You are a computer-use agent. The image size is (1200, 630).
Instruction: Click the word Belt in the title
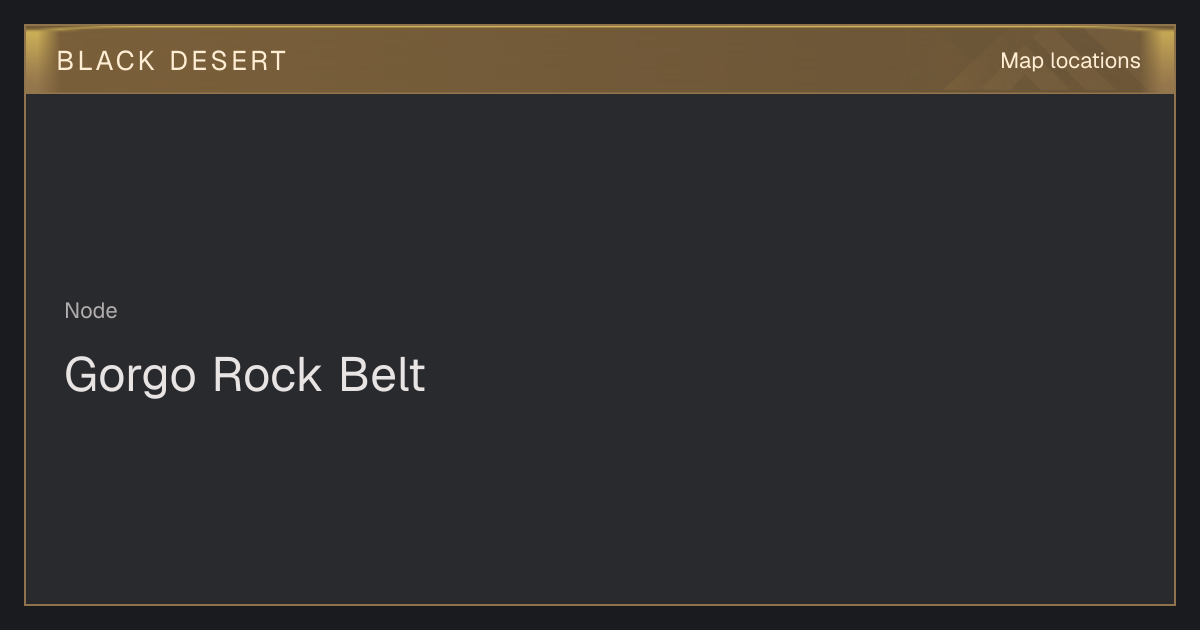[x=382, y=375]
